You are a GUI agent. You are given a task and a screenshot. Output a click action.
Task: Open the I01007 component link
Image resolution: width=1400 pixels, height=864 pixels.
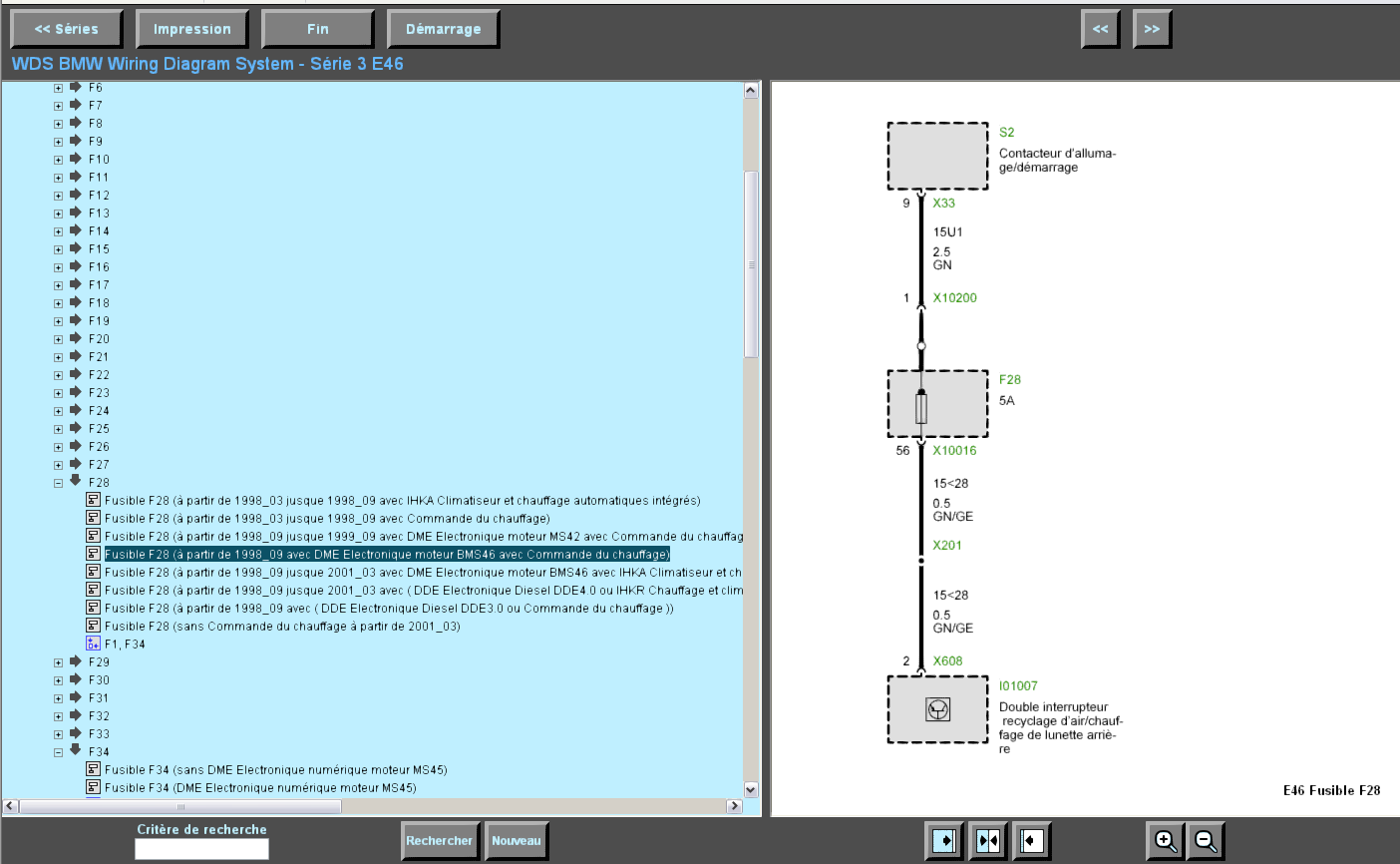pos(1018,685)
